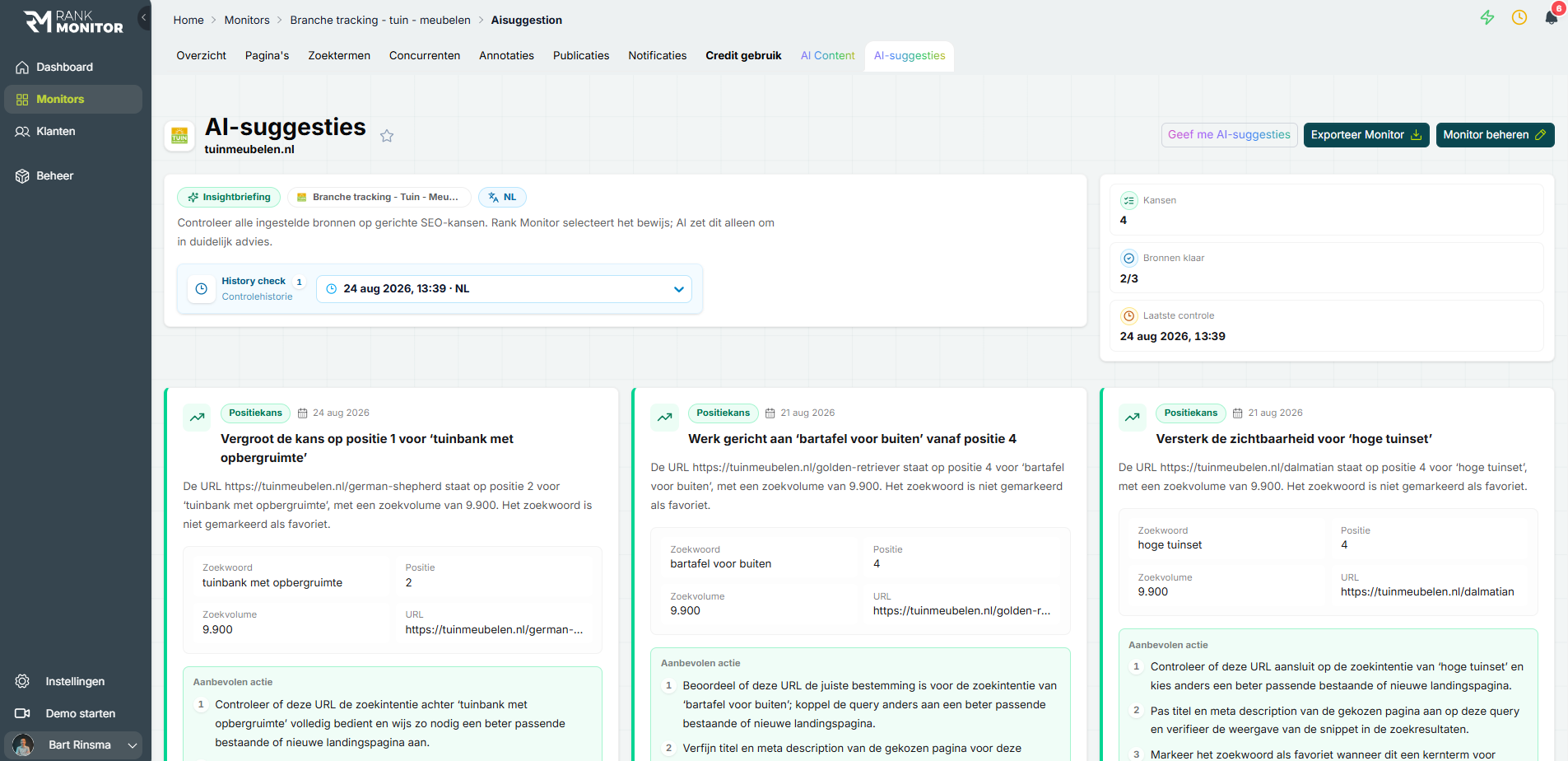Click the NL language chip
Image resolution: width=1568 pixels, height=761 pixels.
(502, 197)
